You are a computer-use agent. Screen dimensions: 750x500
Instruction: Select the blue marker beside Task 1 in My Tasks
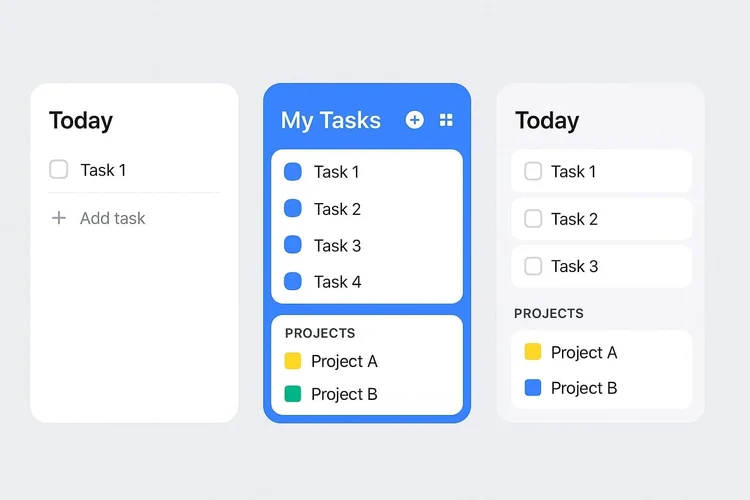click(x=293, y=171)
